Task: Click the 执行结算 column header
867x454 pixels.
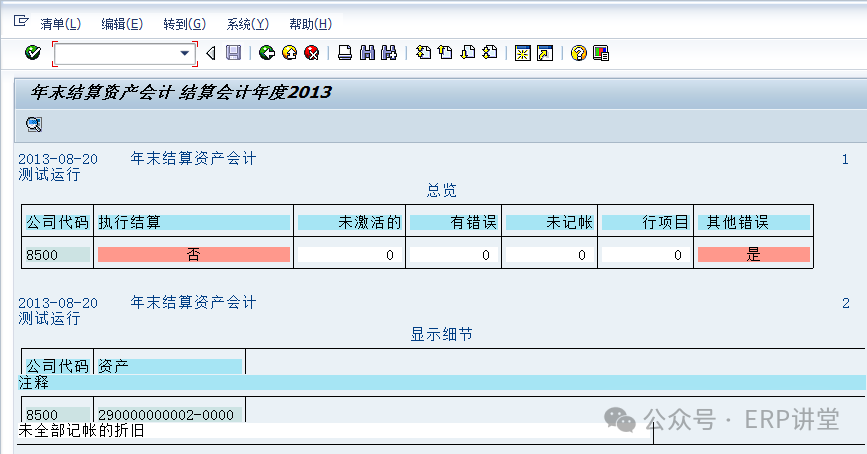Action: pos(194,222)
